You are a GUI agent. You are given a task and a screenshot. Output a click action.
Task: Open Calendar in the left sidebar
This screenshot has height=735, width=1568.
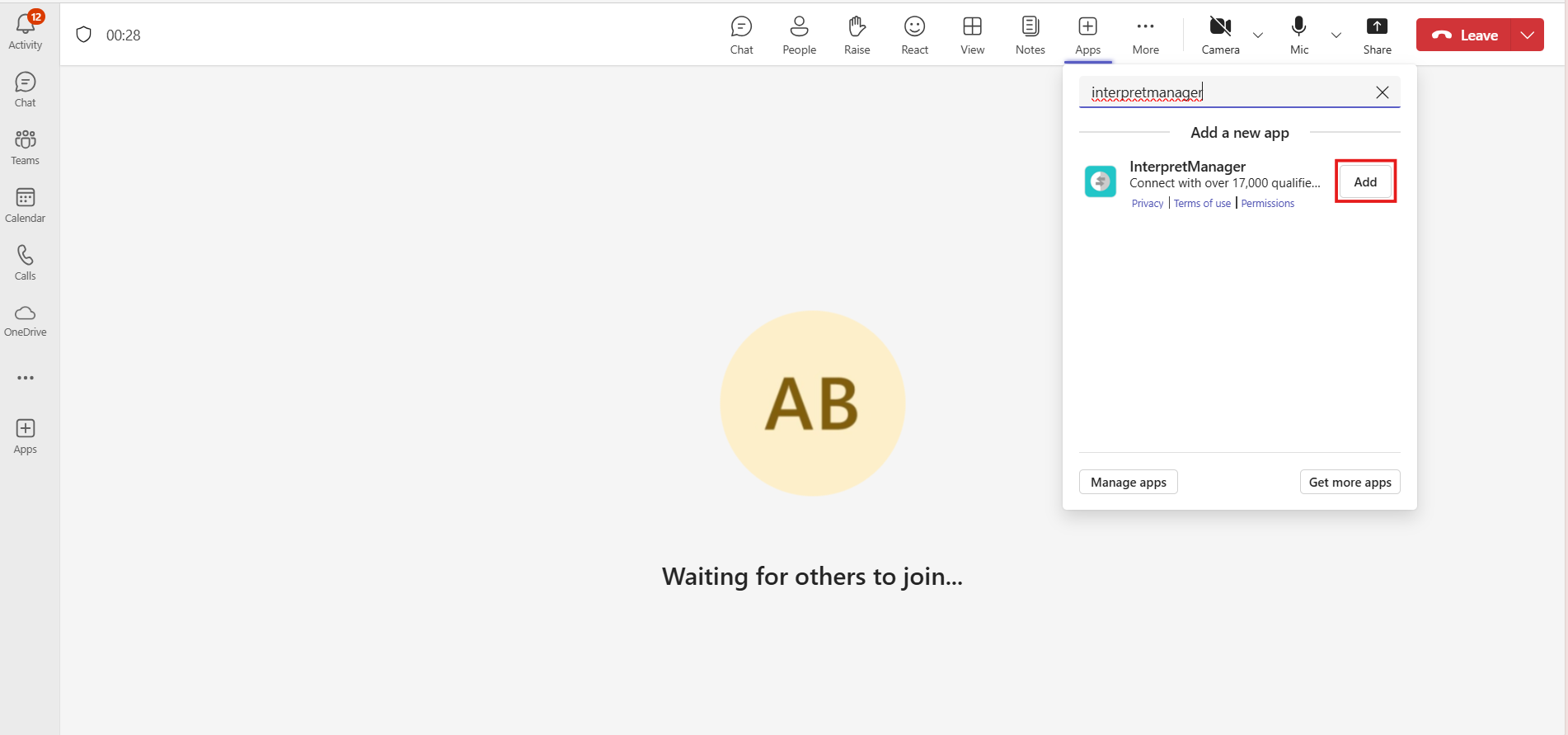pos(26,205)
